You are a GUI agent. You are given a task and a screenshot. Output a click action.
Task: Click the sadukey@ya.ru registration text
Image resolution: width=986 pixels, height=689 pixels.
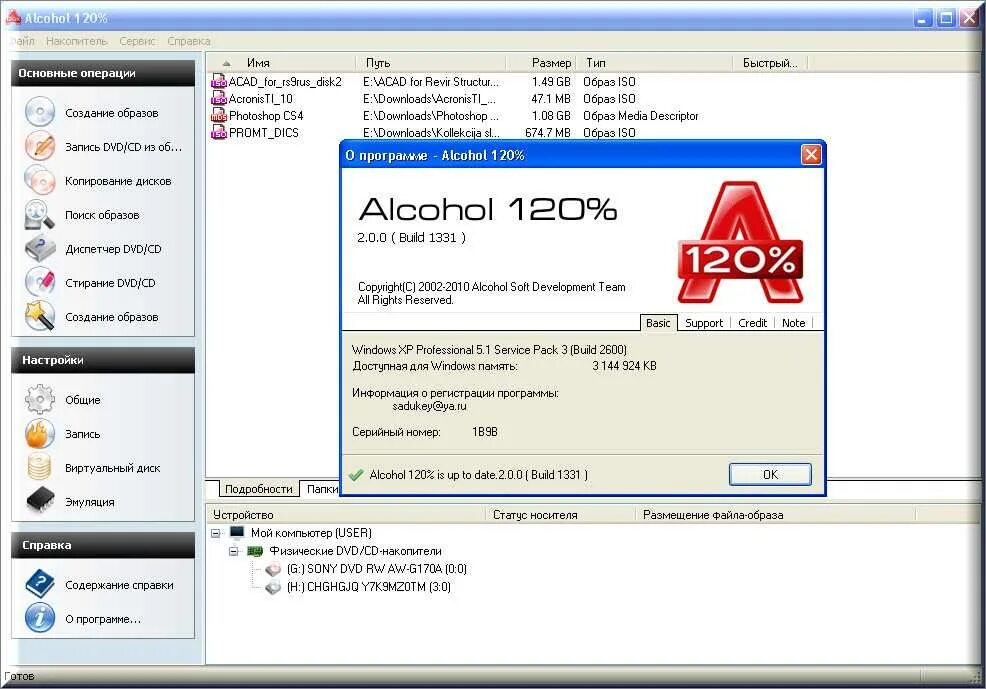tap(429, 406)
